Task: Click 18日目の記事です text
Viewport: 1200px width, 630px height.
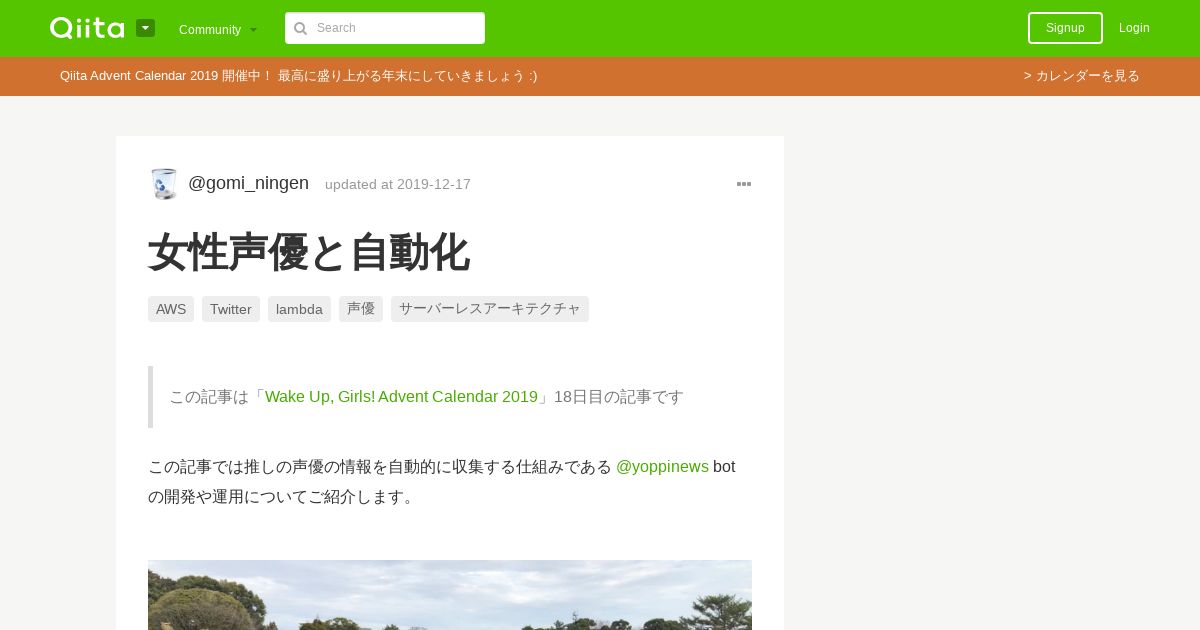Action: (619, 397)
